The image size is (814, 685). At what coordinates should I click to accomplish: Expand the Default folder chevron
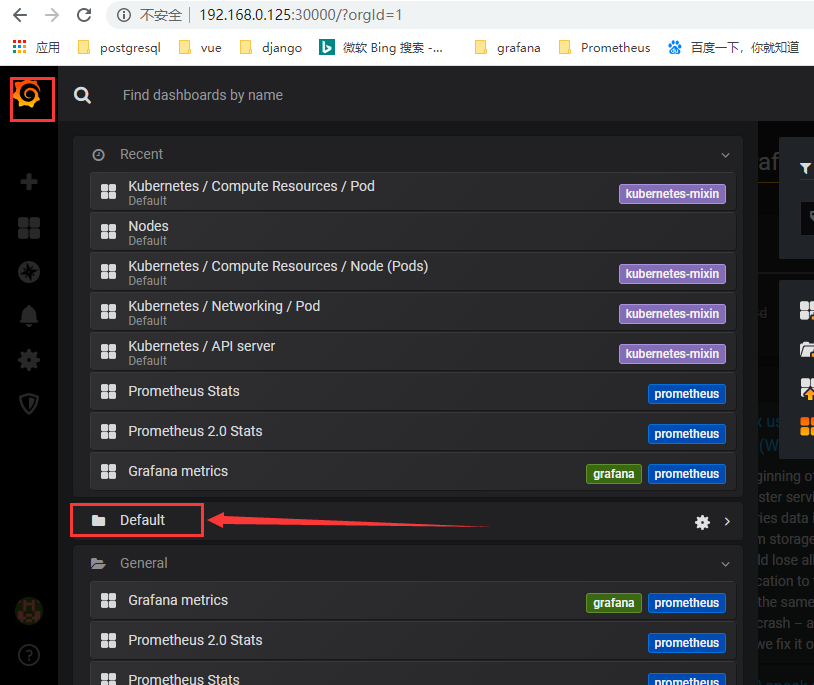[x=727, y=522]
